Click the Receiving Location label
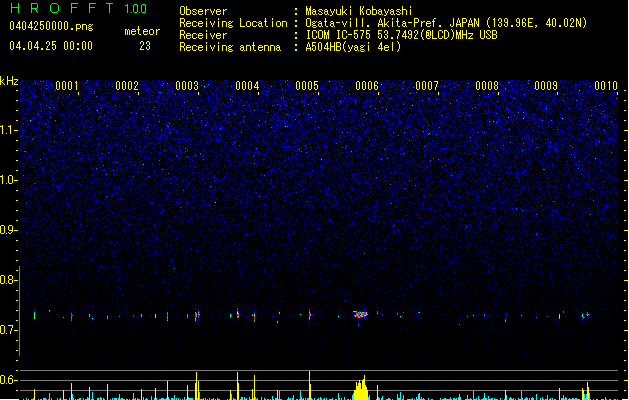 233,23
